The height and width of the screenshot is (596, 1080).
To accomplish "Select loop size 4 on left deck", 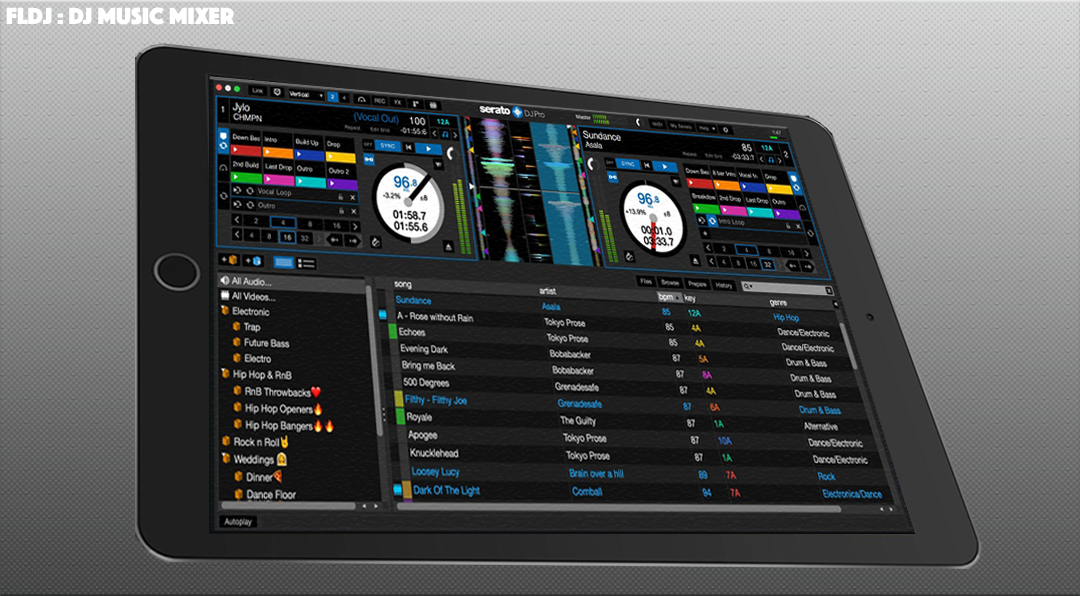I will 283,223.
